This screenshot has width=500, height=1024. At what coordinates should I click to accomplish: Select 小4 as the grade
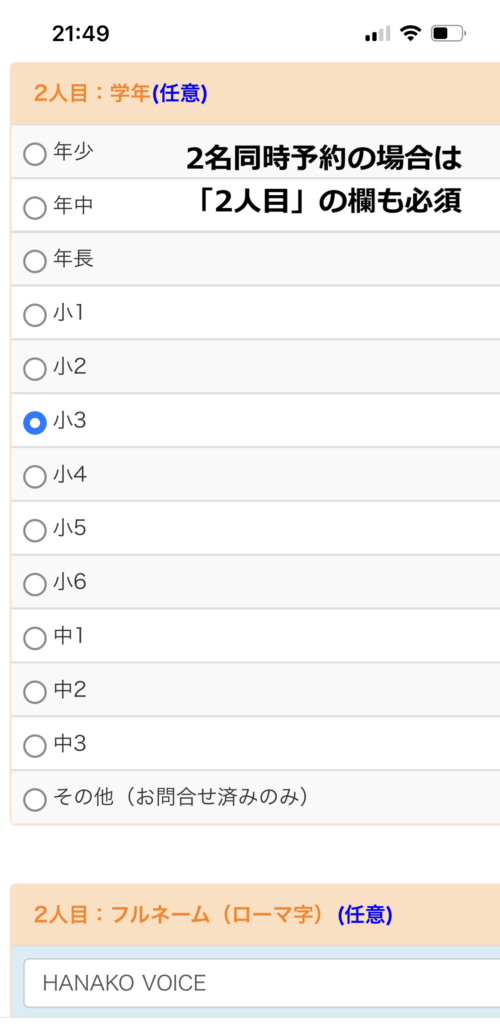click(x=35, y=477)
